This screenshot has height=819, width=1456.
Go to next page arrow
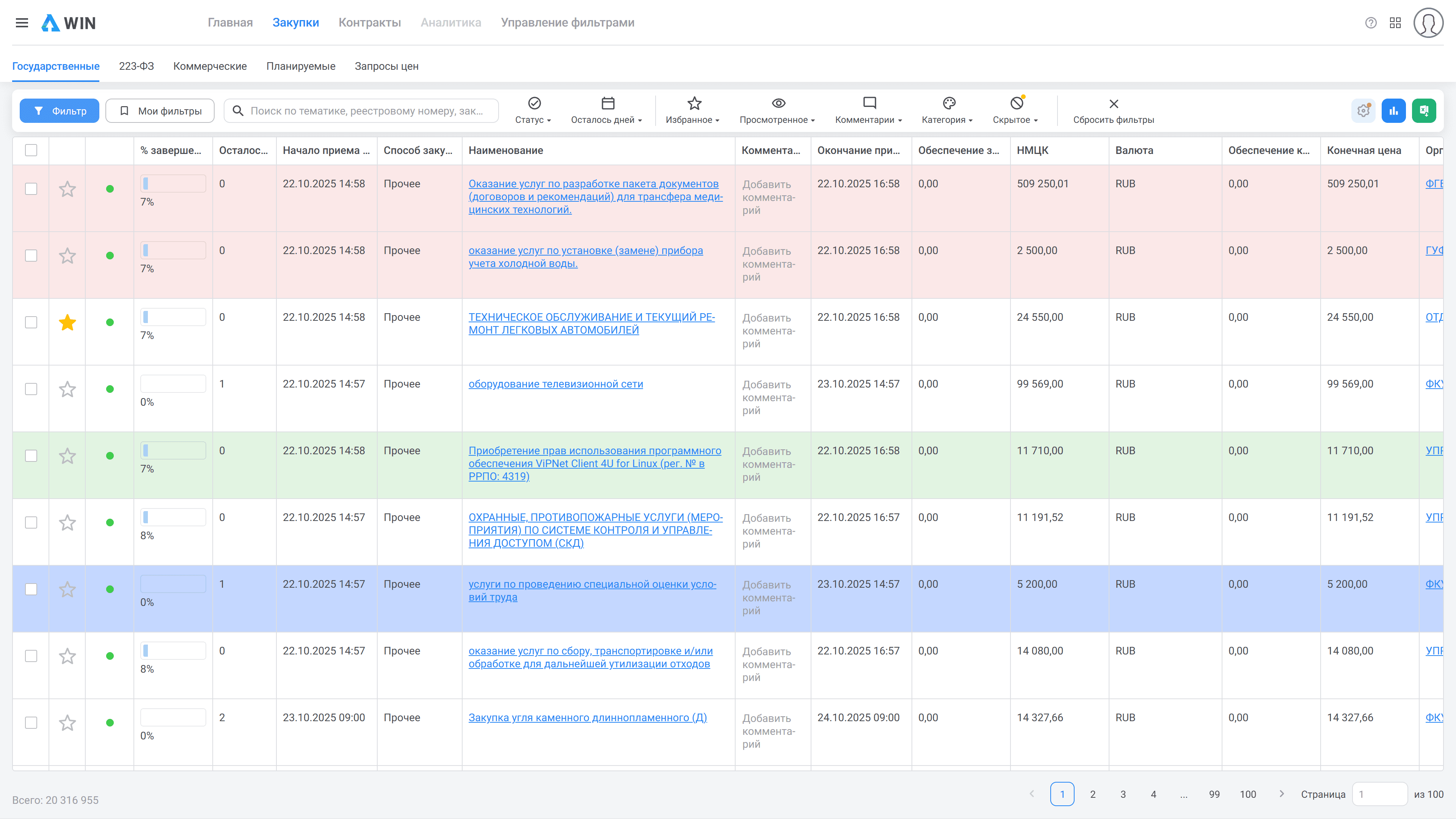(x=1281, y=794)
